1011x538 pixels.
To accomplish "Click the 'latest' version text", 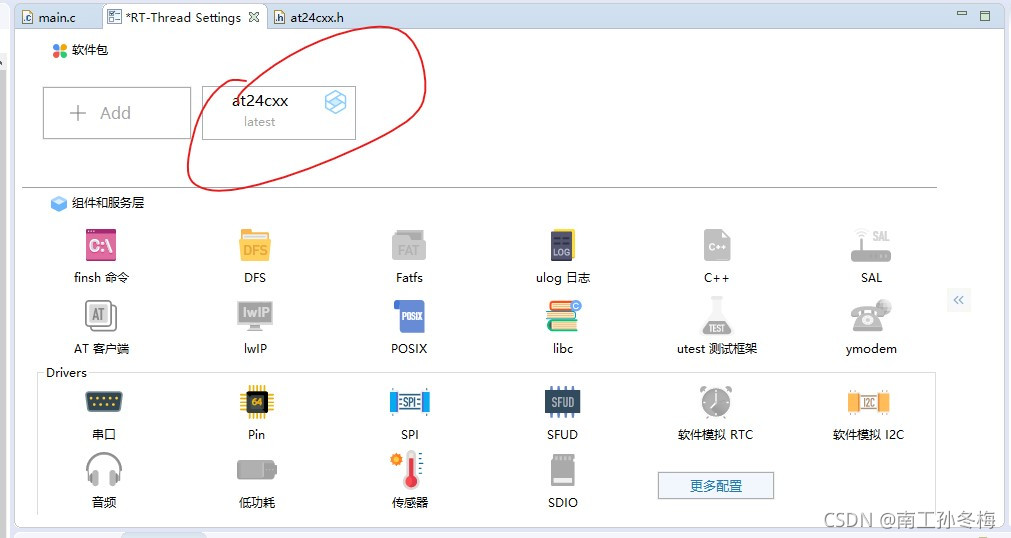I will [259, 122].
